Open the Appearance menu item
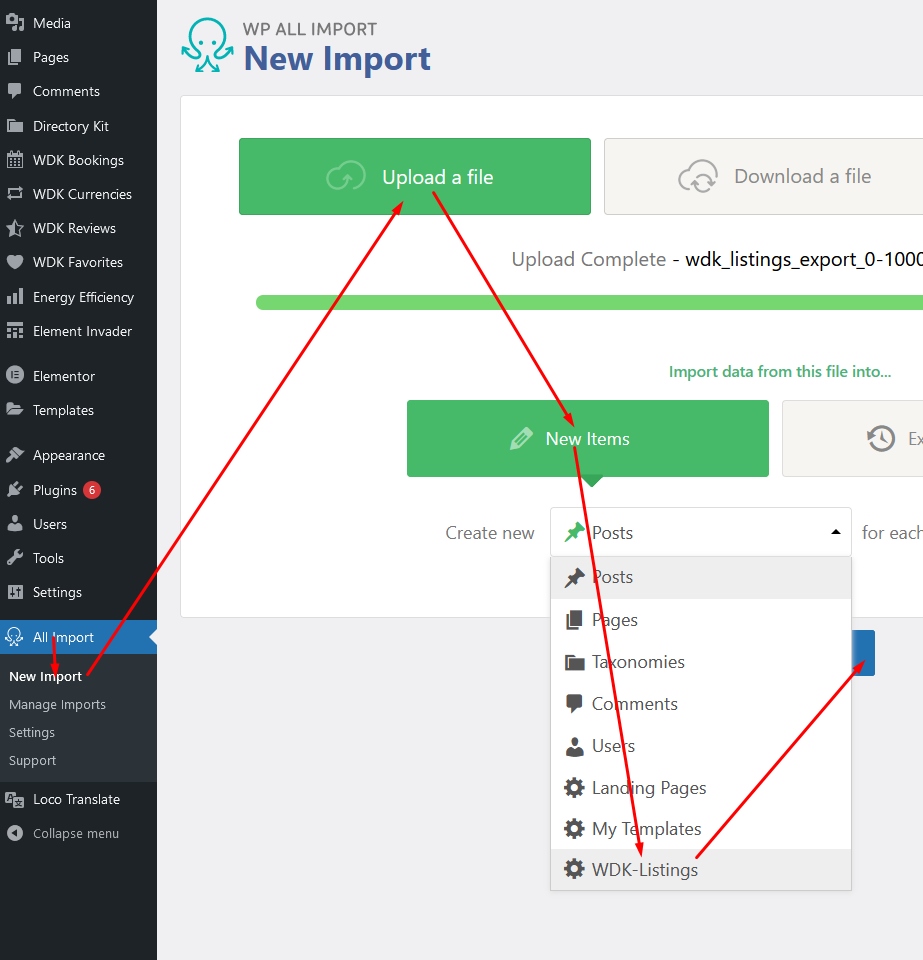 click(78, 455)
